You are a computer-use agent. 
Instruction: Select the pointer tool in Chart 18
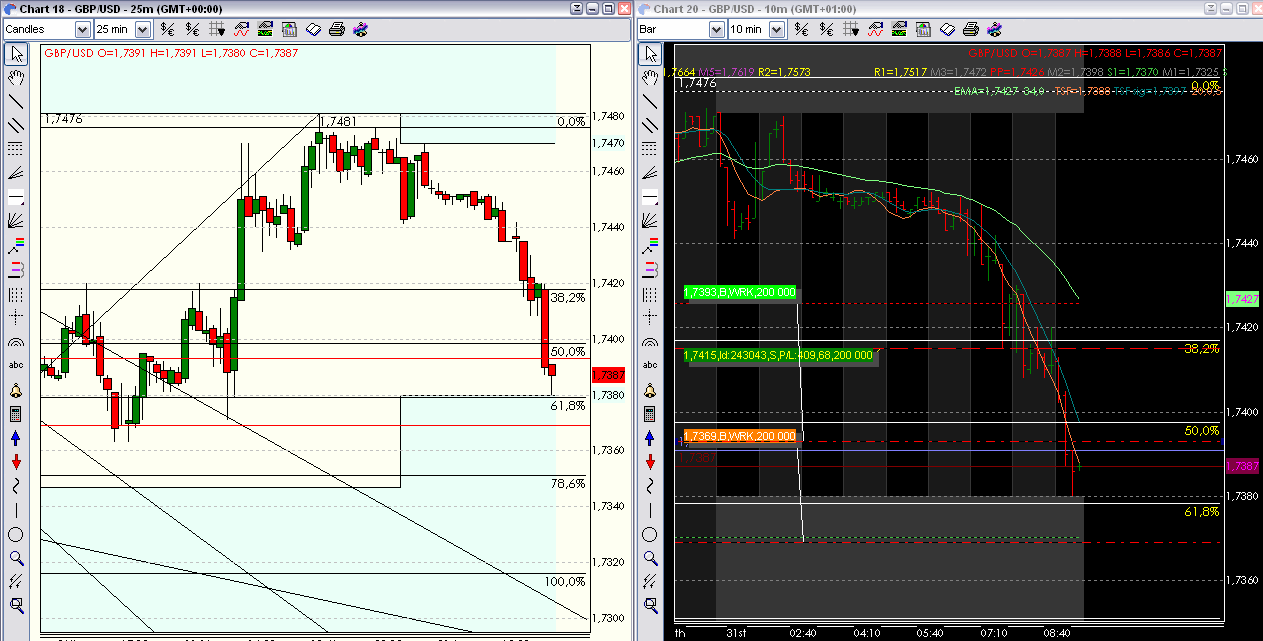pos(16,53)
